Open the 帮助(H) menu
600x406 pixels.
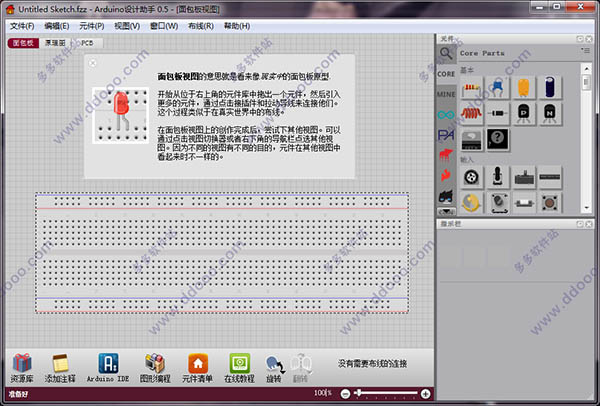coord(237,26)
